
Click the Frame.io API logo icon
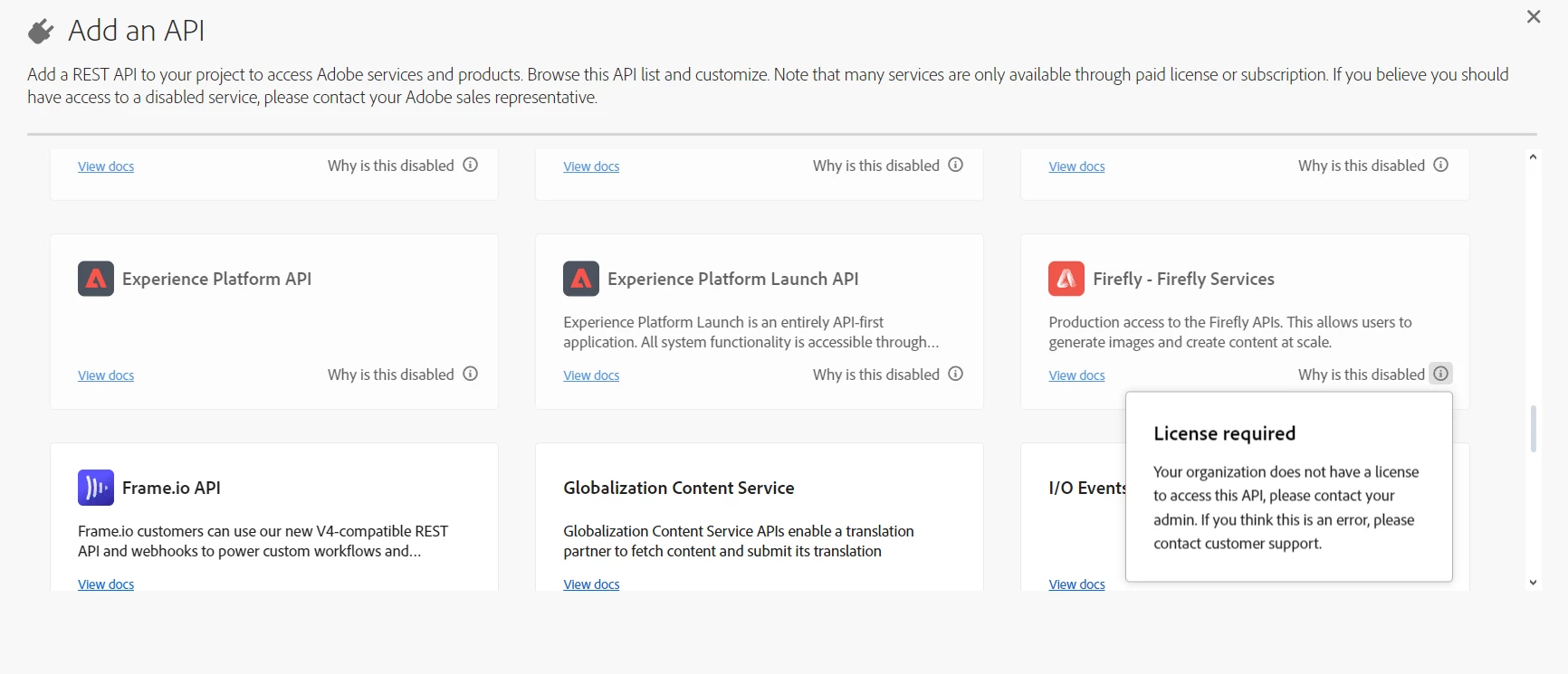pos(96,488)
